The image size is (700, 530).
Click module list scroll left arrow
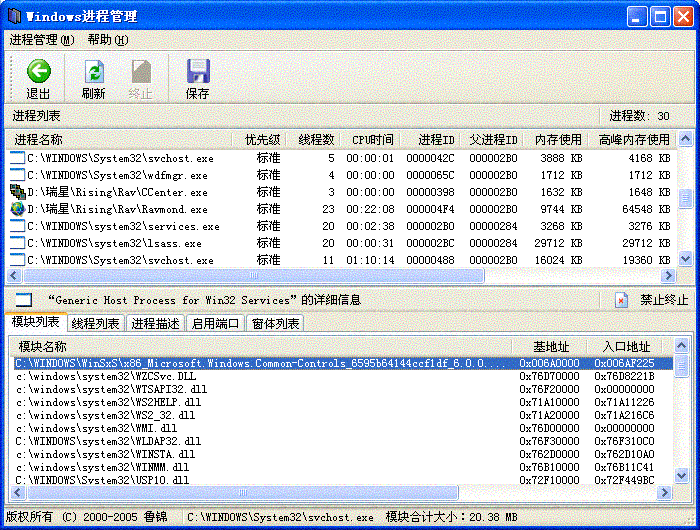tap(17, 492)
